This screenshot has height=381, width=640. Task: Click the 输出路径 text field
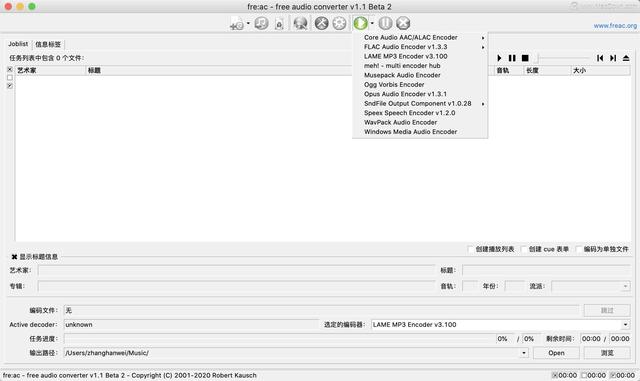292,353
